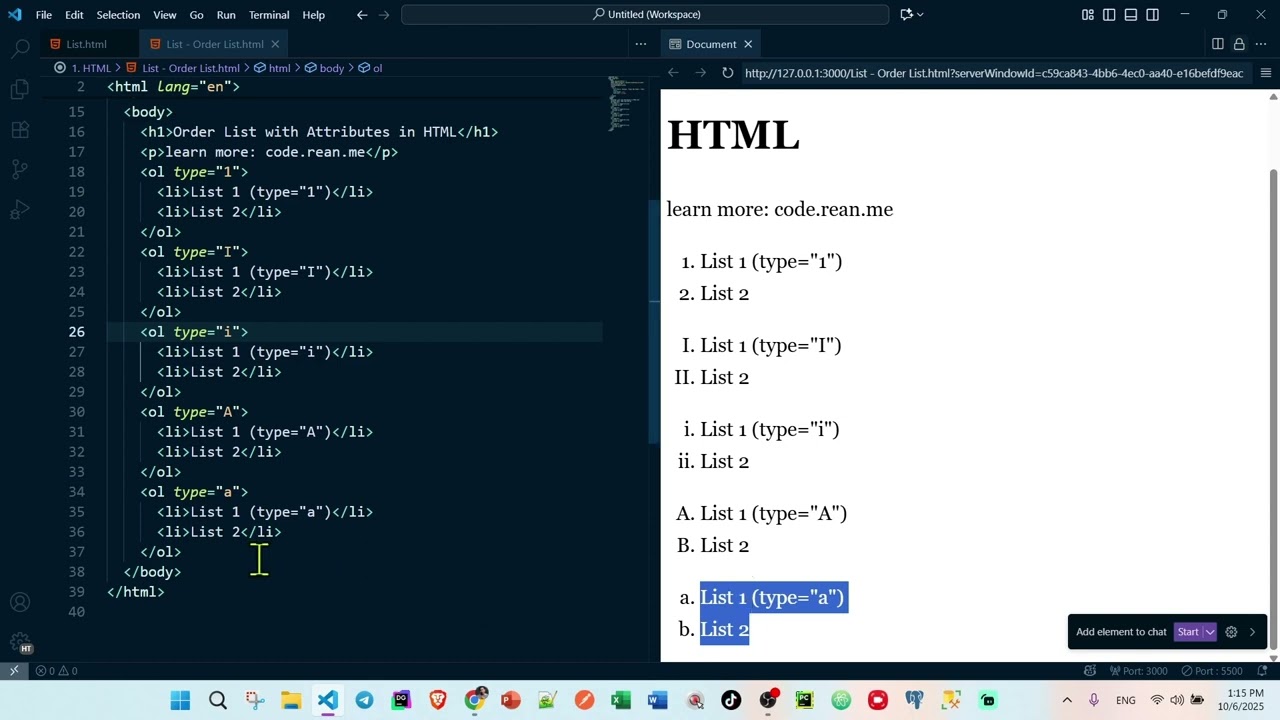This screenshot has width=1280, height=720.
Task: Click the Port: 3000 status item
Action: (x=1139, y=671)
